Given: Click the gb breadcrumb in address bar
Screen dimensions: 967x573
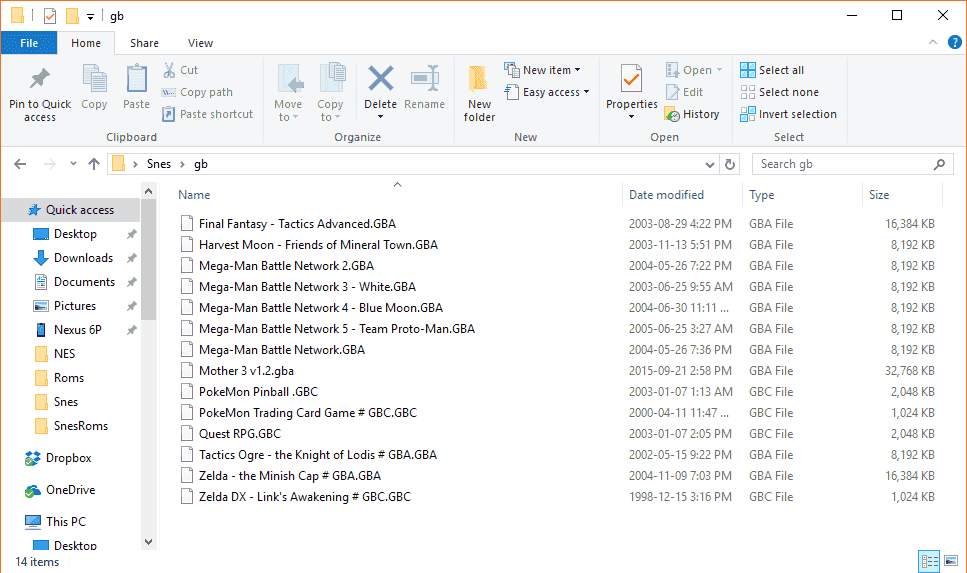Looking at the screenshot, I should (201, 164).
